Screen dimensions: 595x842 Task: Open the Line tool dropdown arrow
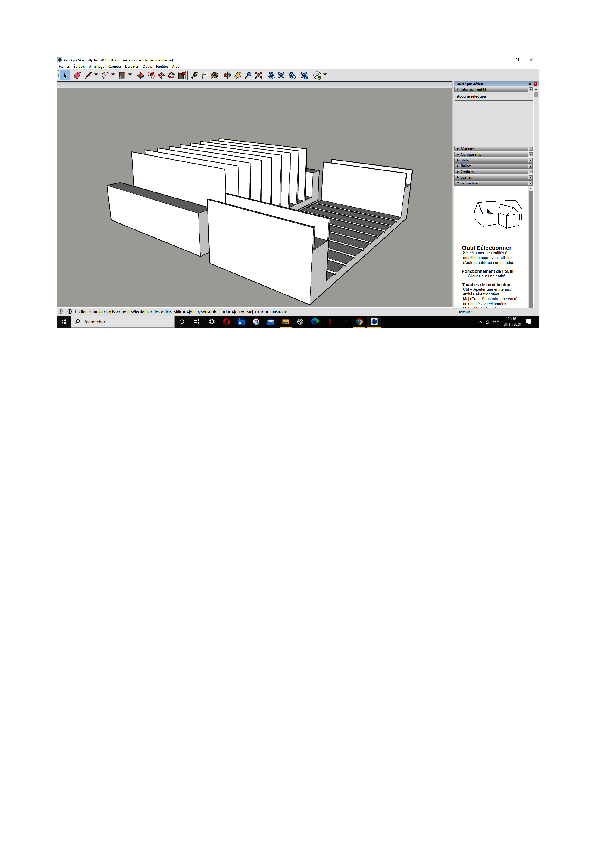tap(96, 75)
